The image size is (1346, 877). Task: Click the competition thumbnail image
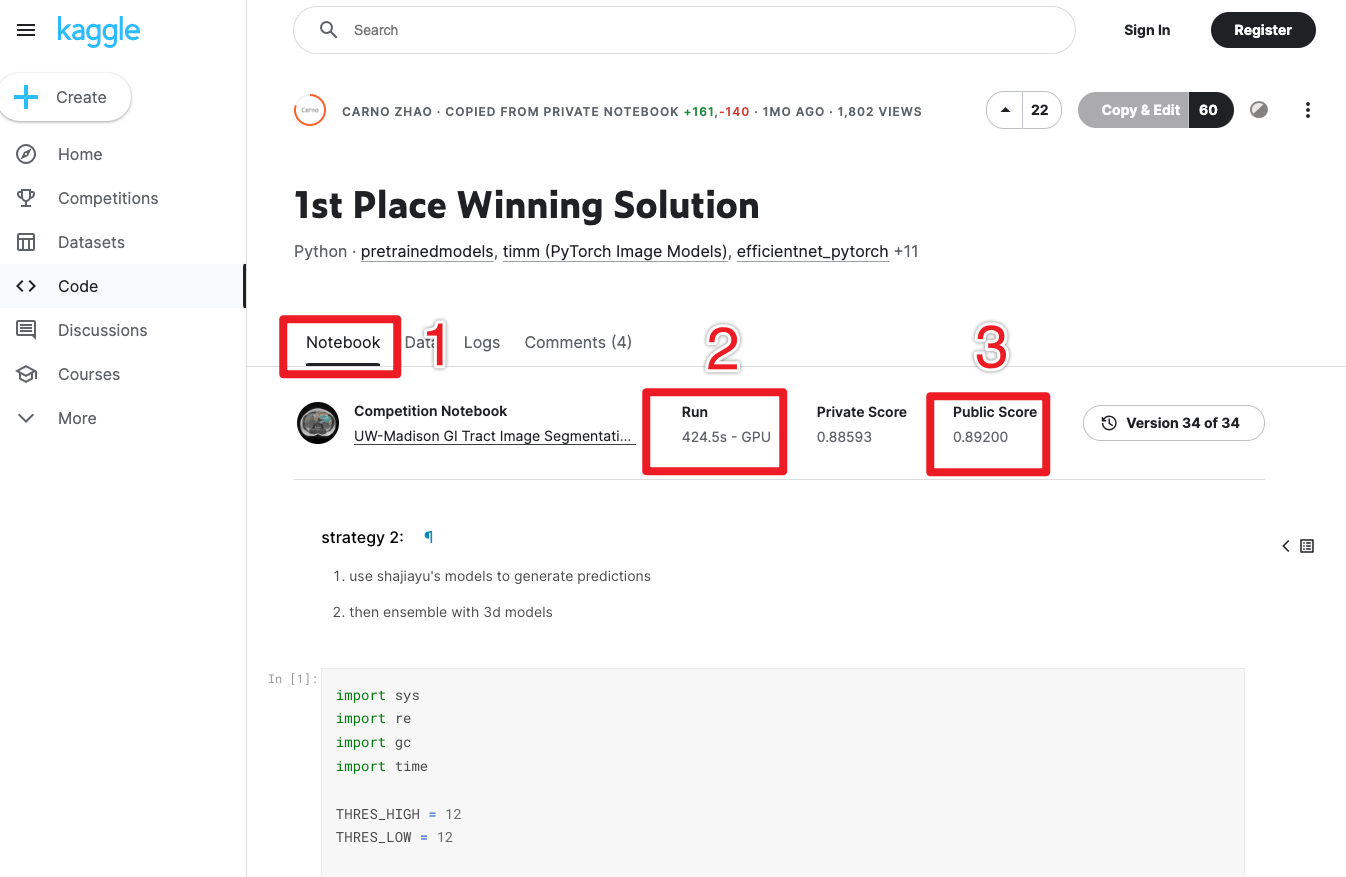pyautogui.click(x=318, y=424)
